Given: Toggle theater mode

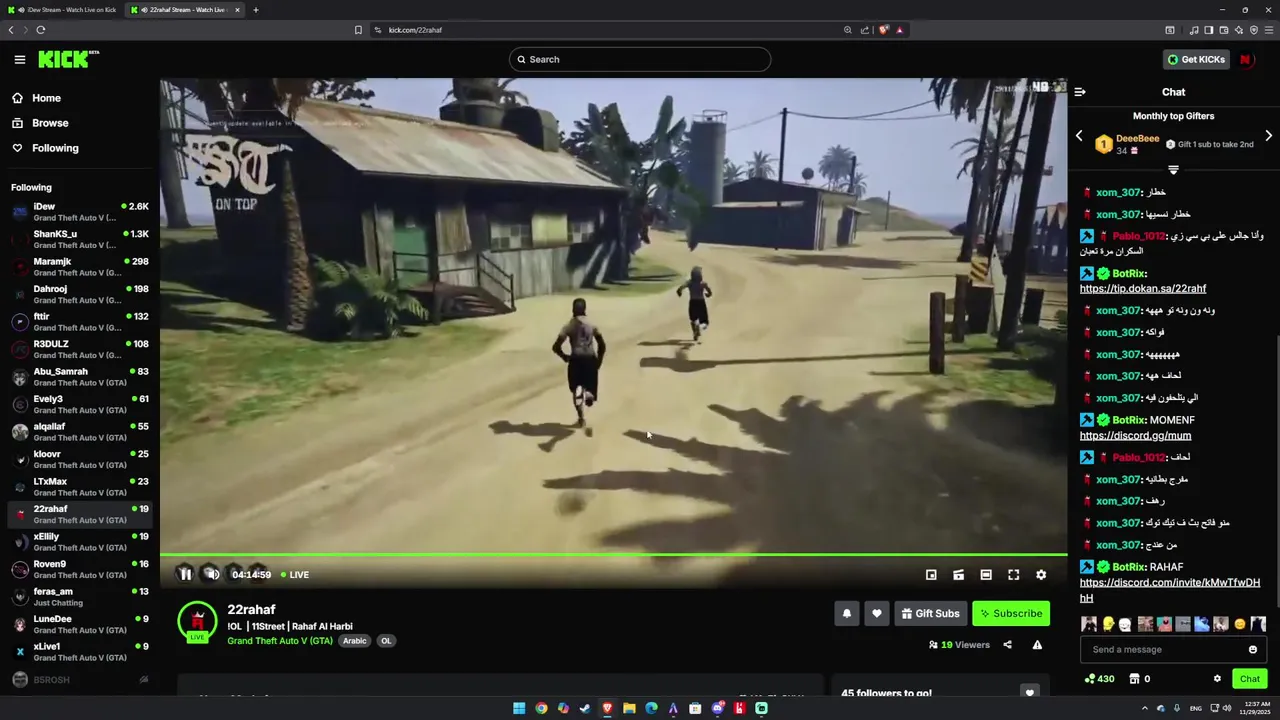Looking at the screenshot, I should click(986, 575).
